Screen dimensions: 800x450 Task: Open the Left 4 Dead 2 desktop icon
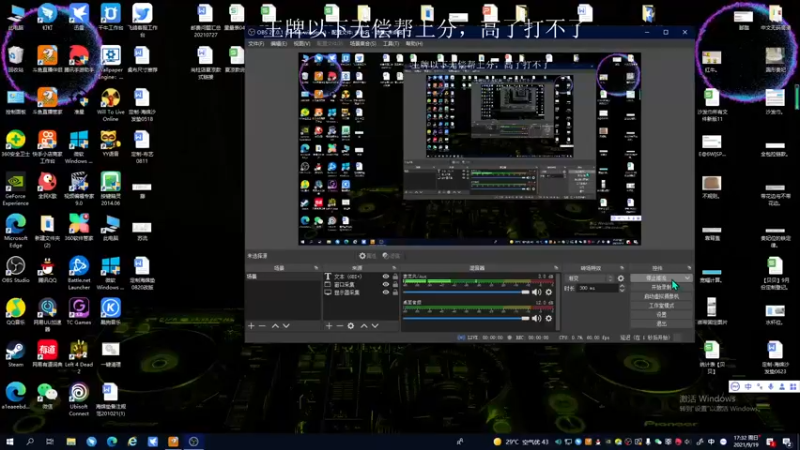[x=79, y=357]
